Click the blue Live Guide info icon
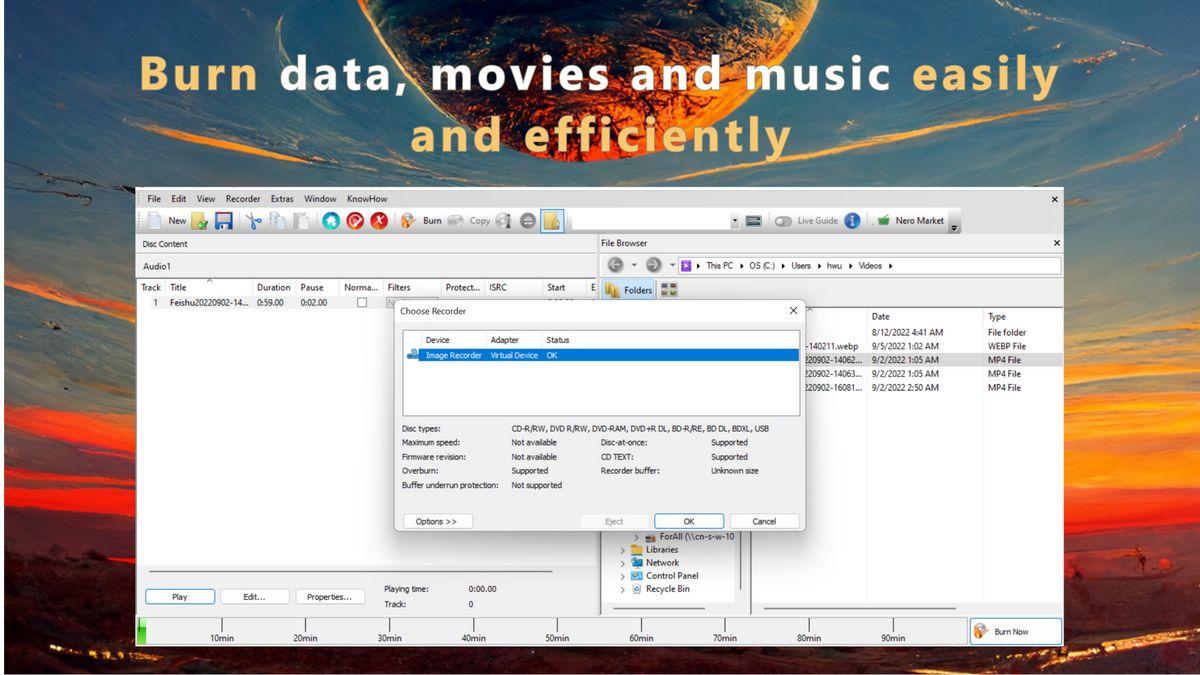This screenshot has width=1200, height=675. coord(852,221)
